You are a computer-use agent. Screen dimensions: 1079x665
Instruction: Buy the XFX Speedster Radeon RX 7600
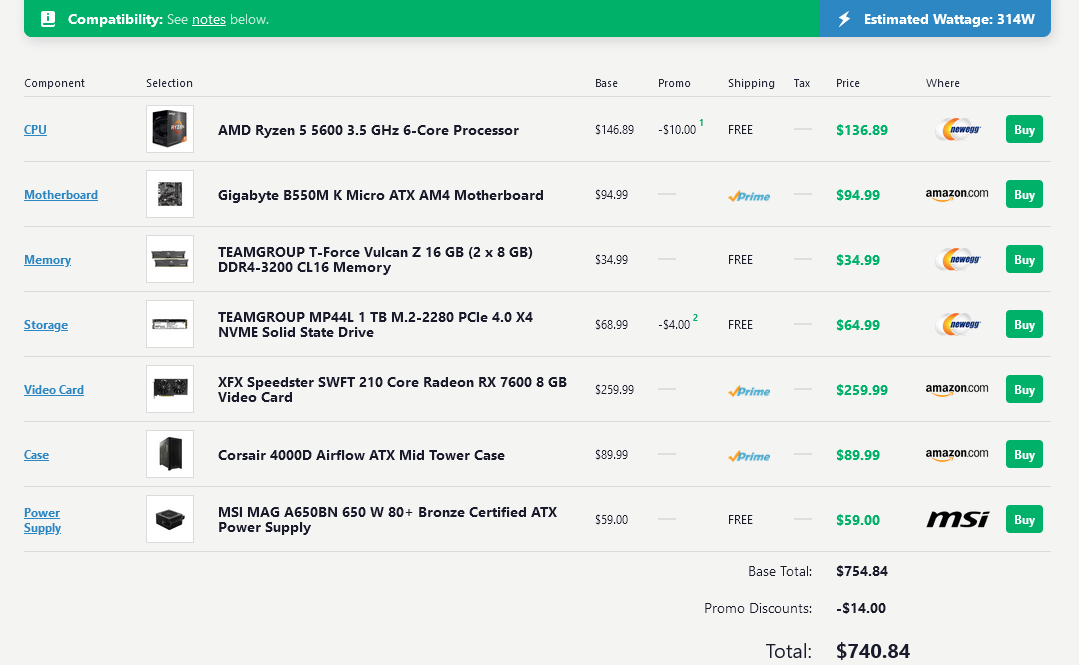click(x=1024, y=389)
